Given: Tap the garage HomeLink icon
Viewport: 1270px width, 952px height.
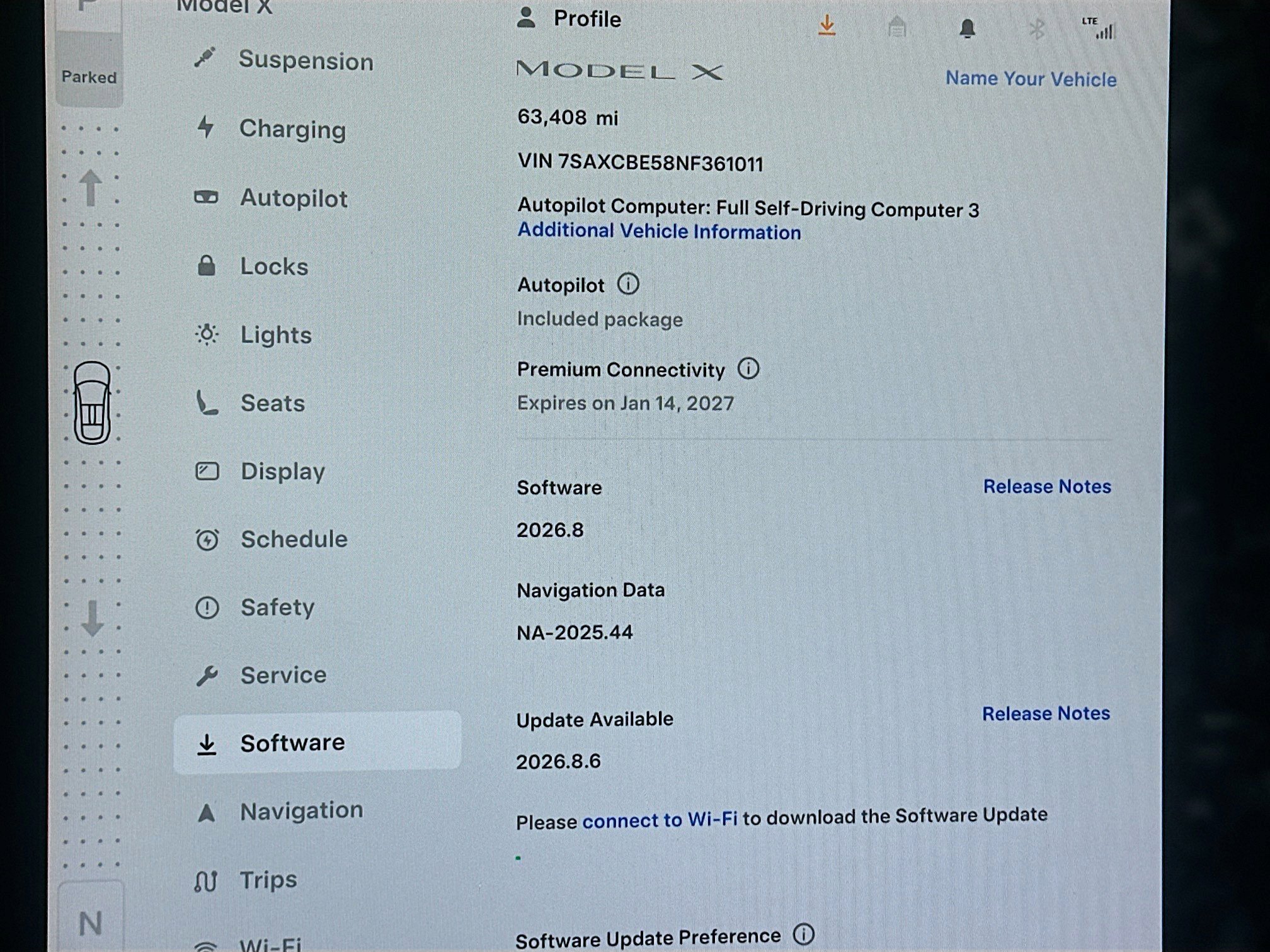Looking at the screenshot, I should [896, 28].
